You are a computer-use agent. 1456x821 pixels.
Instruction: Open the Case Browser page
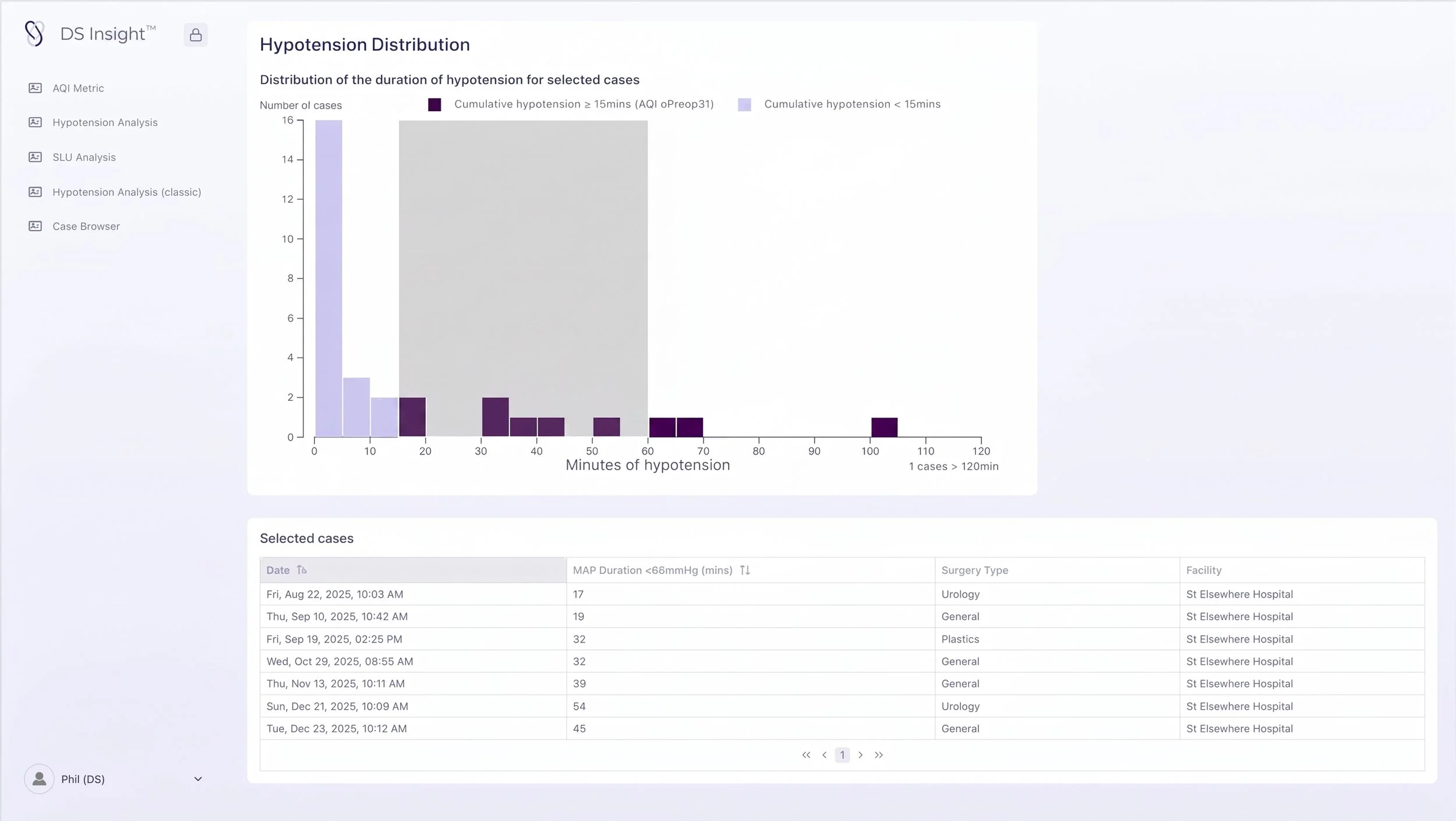(x=86, y=226)
